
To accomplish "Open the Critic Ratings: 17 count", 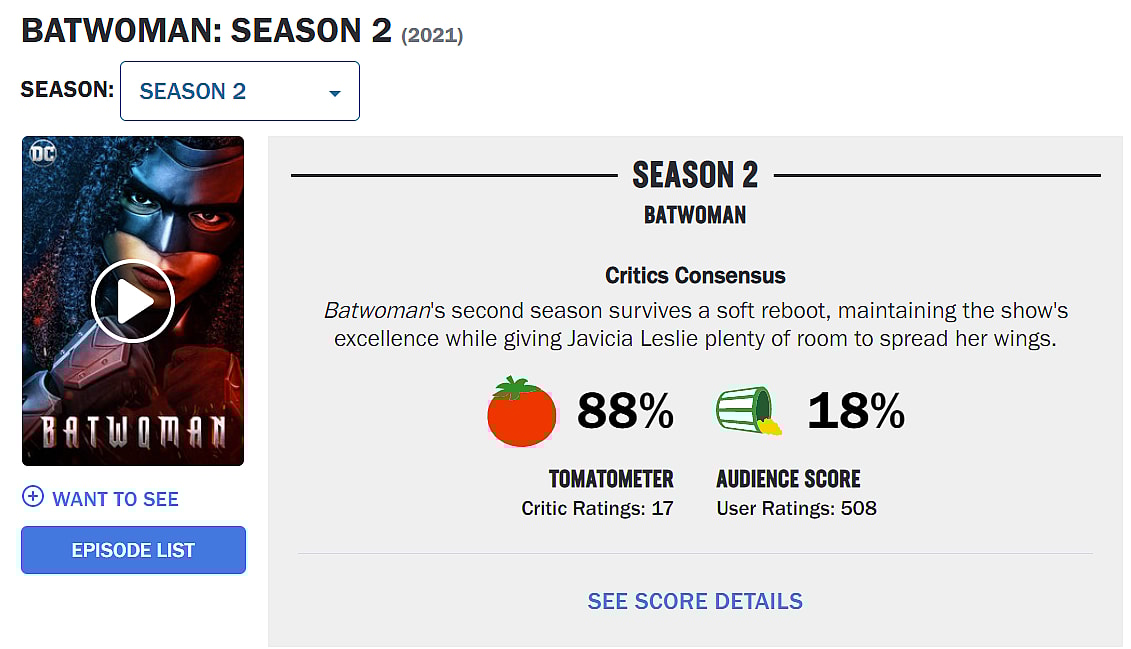I will click(597, 508).
